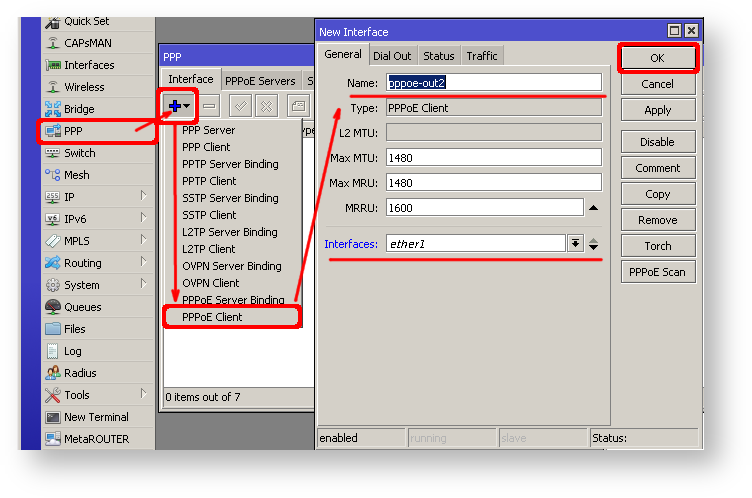The width and height of the screenshot is (752, 498).
Task: Open the Radius sidebar entry
Action: [80, 373]
